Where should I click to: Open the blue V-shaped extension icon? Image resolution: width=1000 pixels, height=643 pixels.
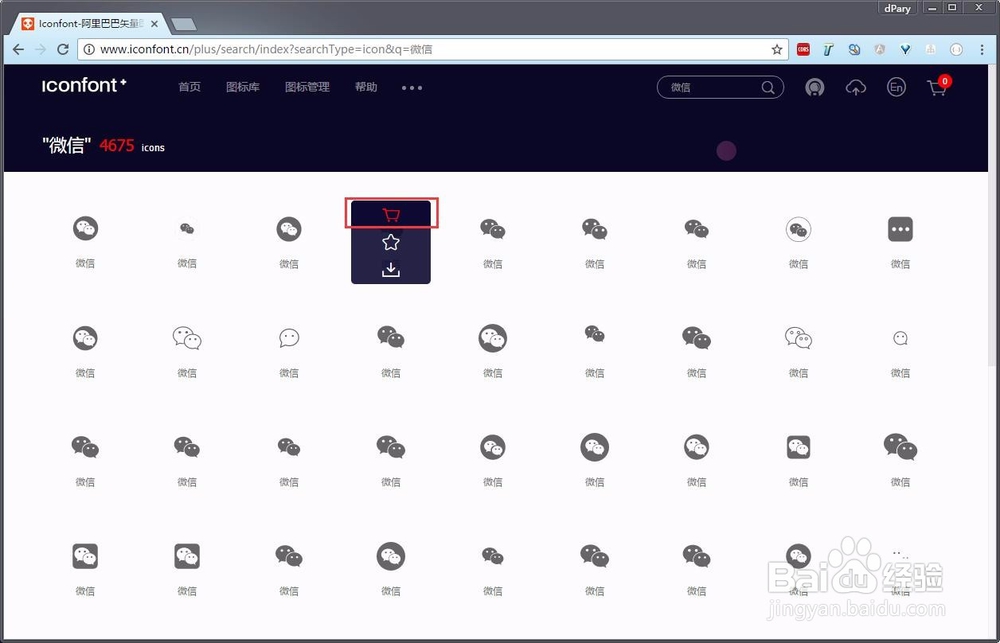[905, 49]
